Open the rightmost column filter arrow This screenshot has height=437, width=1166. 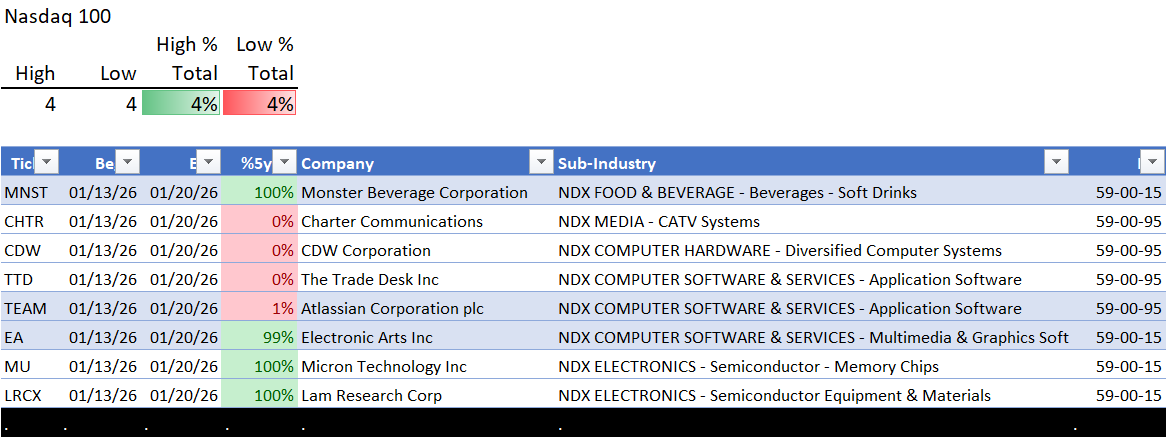(1153, 163)
